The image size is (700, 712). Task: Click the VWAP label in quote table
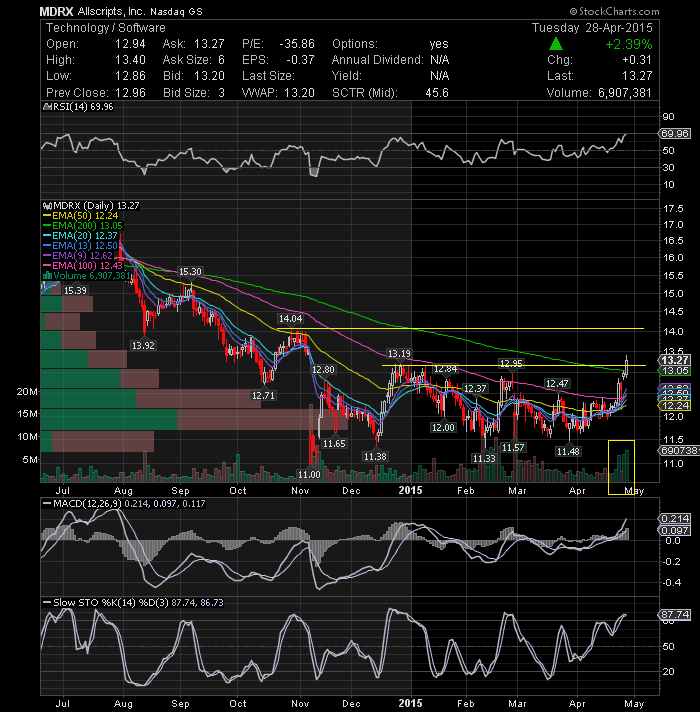tap(260, 93)
